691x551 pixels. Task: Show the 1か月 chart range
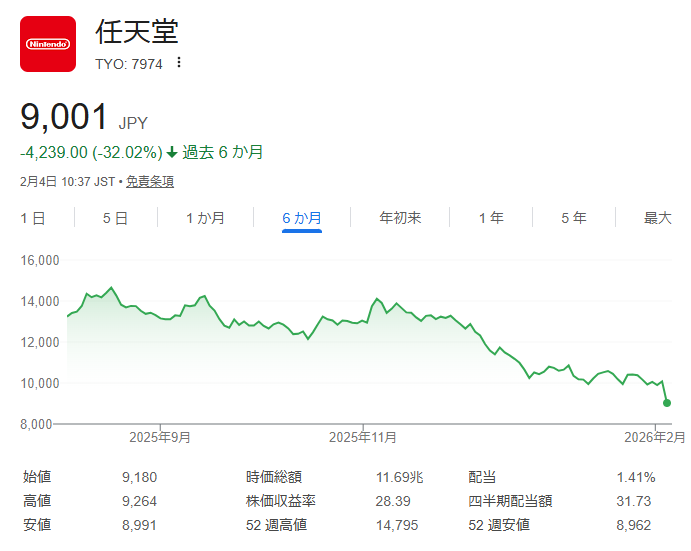pos(205,218)
